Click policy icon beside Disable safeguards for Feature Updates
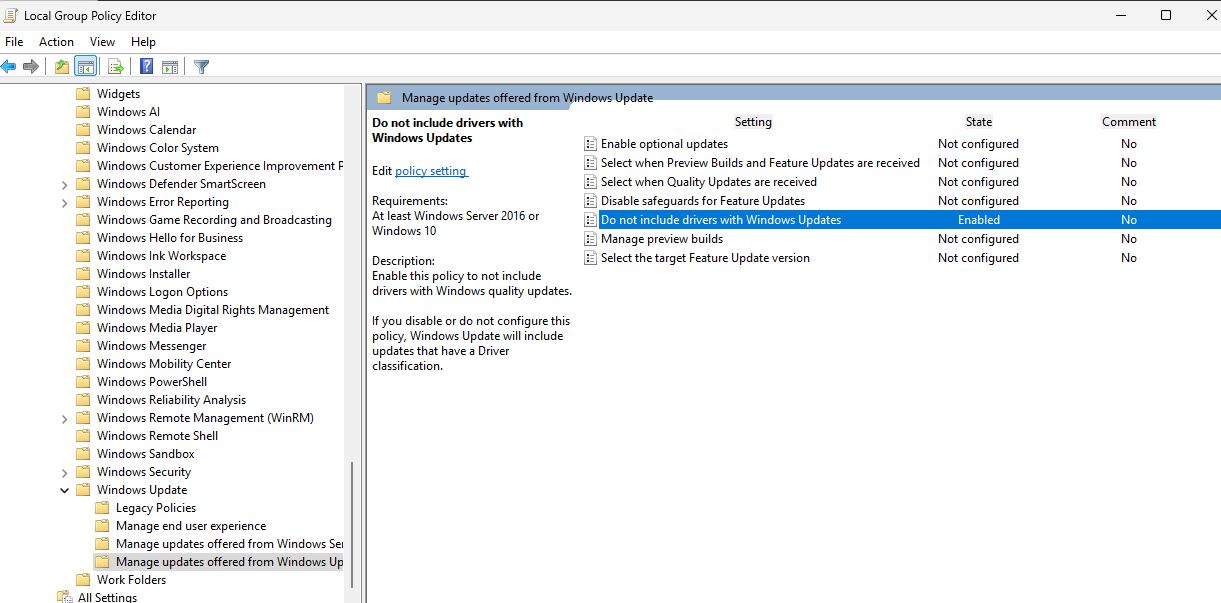This screenshot has width=1221, height=603. click(590, 201)
